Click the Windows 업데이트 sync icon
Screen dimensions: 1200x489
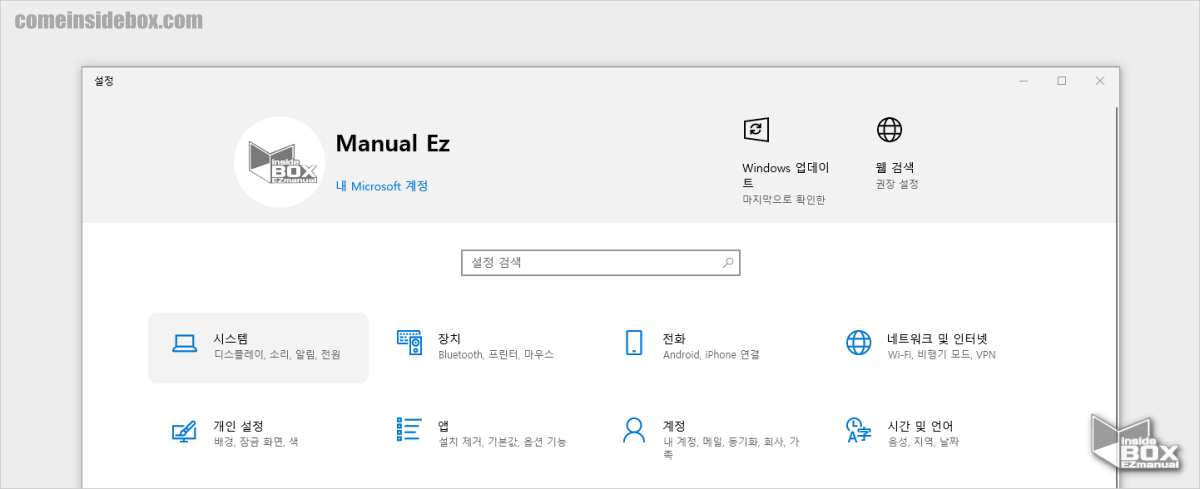[756, 129]
